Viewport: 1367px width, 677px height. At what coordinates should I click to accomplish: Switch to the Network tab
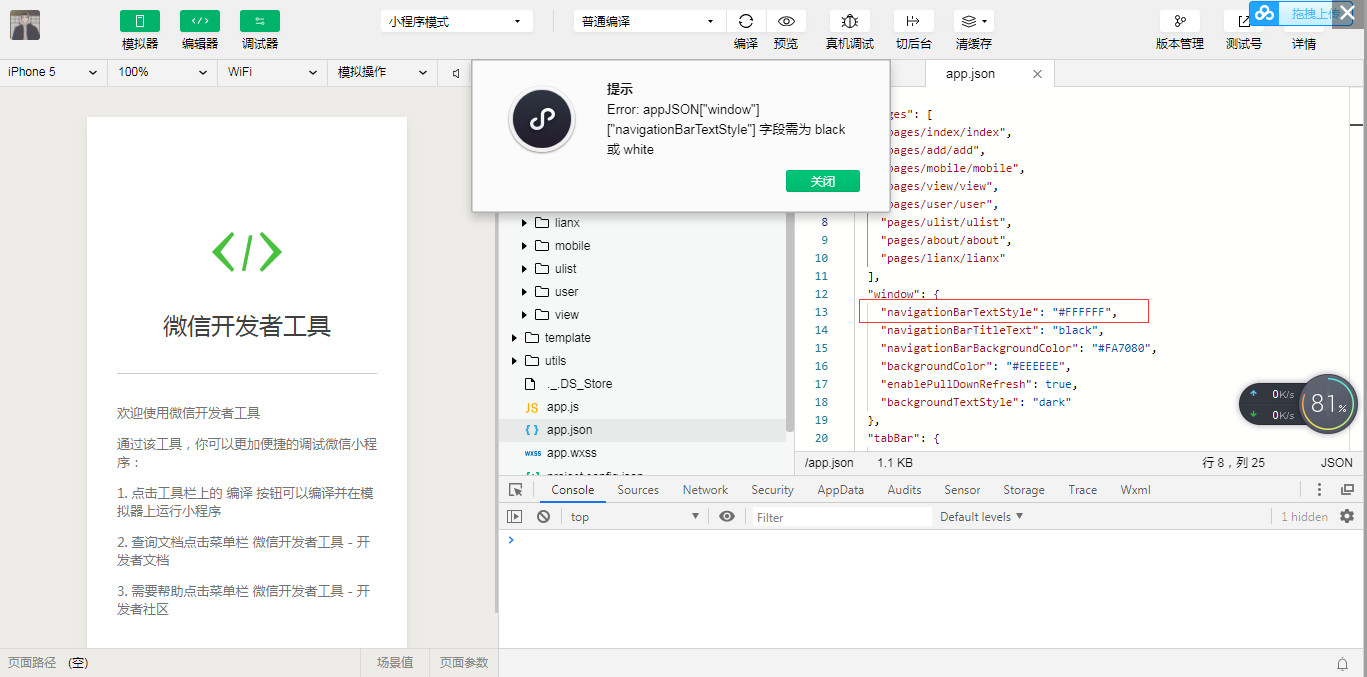pyautogui.click(x=705, y=490)
